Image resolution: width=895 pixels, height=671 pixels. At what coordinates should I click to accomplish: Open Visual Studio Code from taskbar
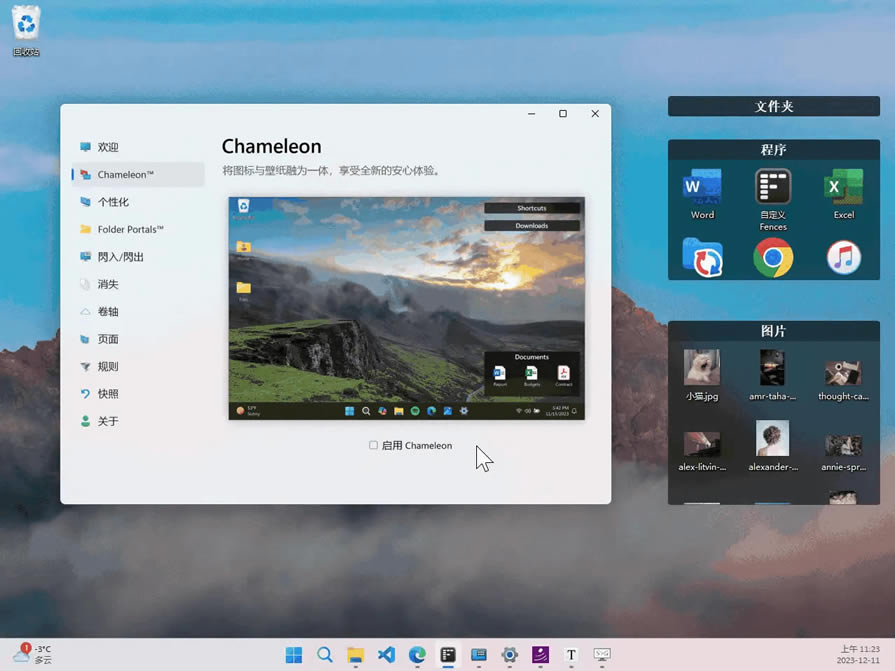click(x=386, y=655)
